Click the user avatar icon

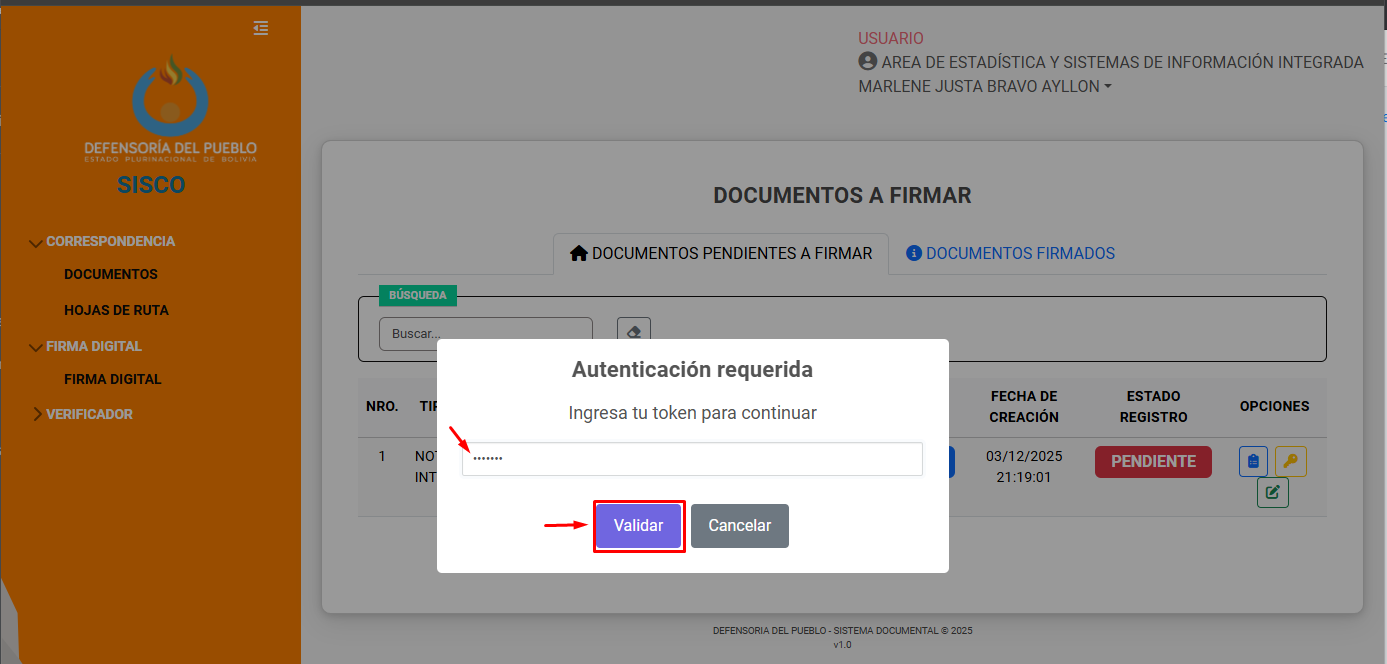[867, 62]
